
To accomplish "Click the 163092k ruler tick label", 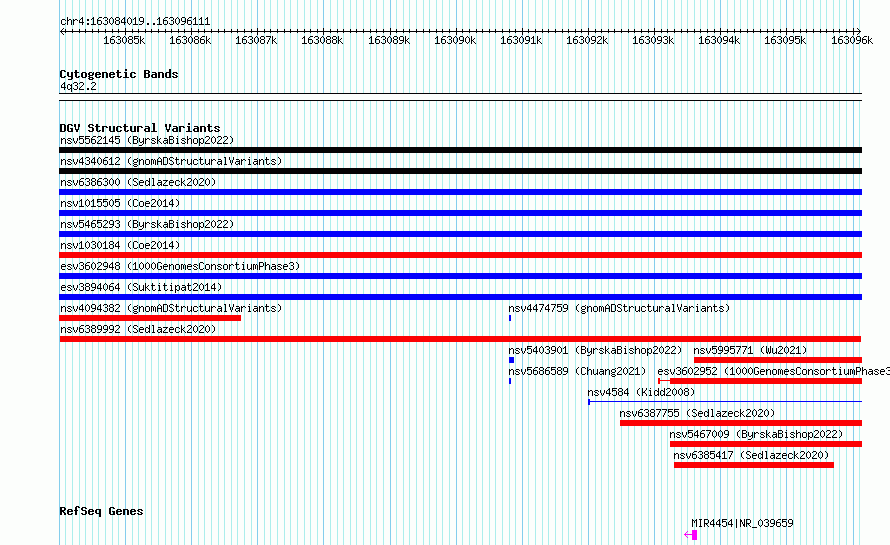I will coord(587,40).
